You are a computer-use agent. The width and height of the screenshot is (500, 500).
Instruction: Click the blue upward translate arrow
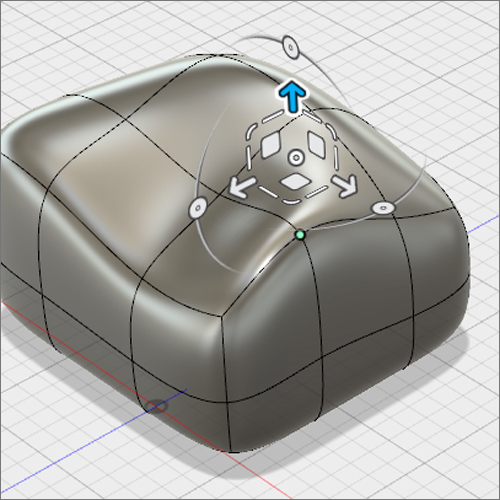point(292,96)
